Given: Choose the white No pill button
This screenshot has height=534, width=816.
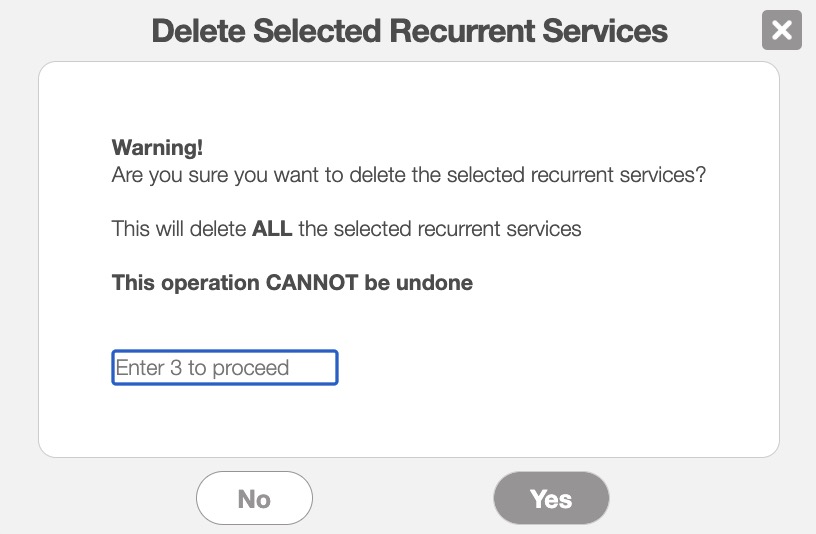Looking at the screenshot, I should [x=254, y=498].
